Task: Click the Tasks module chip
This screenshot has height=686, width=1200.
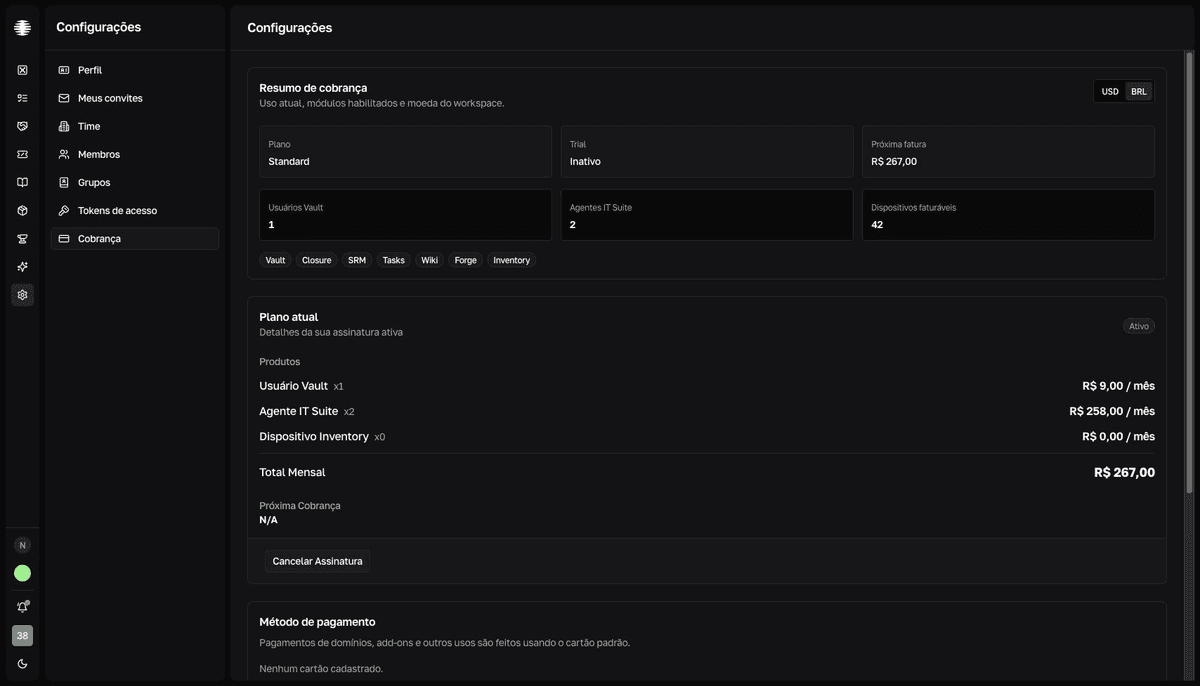Action: click(x=394, y=260)
